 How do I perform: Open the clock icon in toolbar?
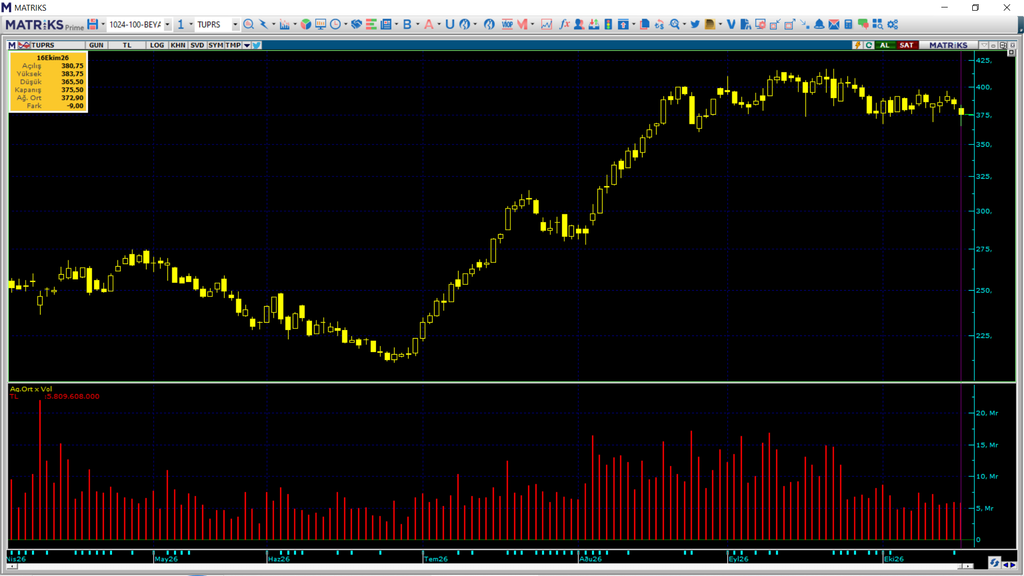click(335, 24)
